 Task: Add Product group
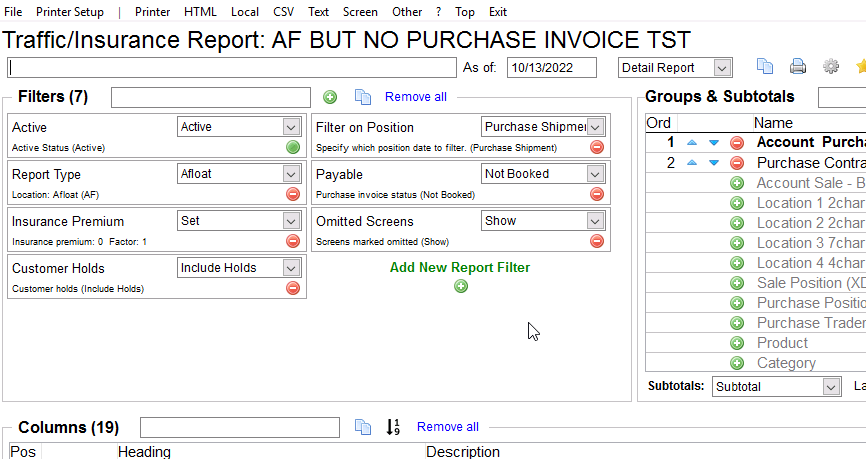pos(737,343)
